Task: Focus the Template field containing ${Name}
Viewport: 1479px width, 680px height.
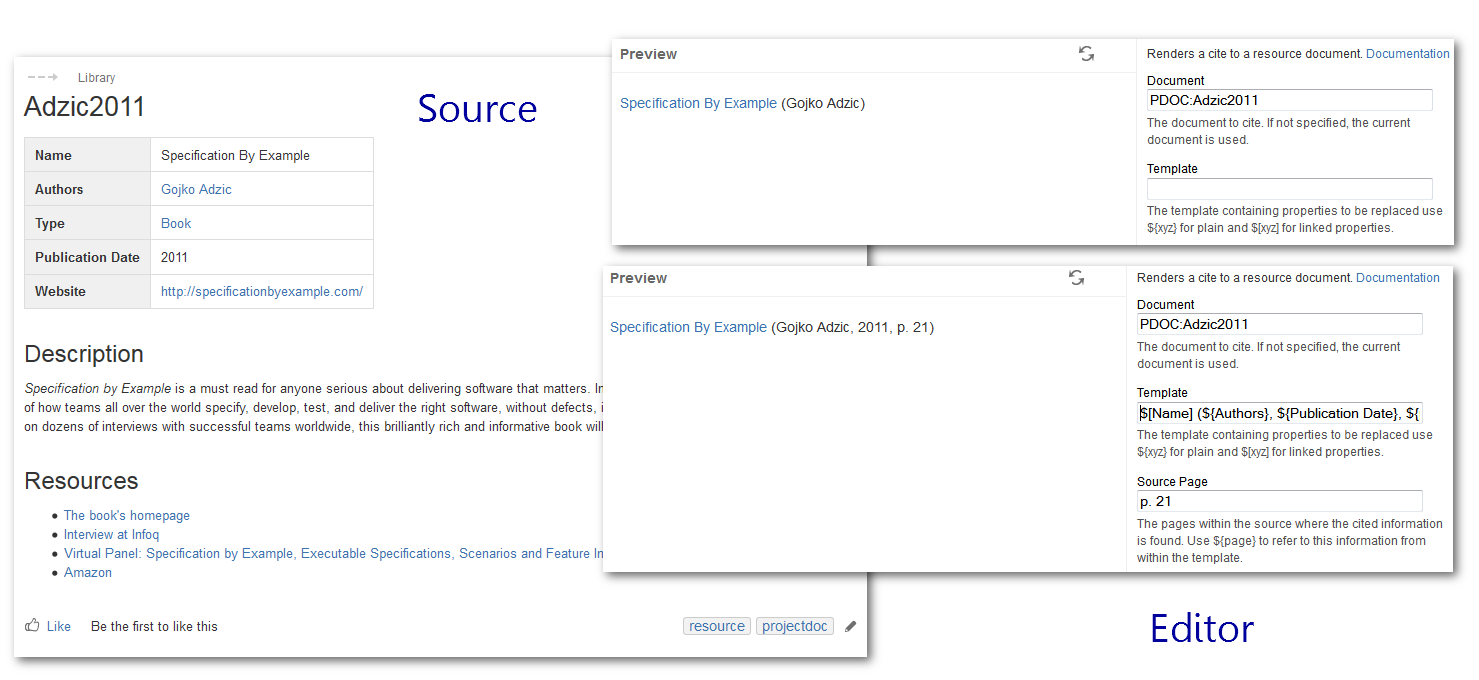Action: click(1279, 413)
